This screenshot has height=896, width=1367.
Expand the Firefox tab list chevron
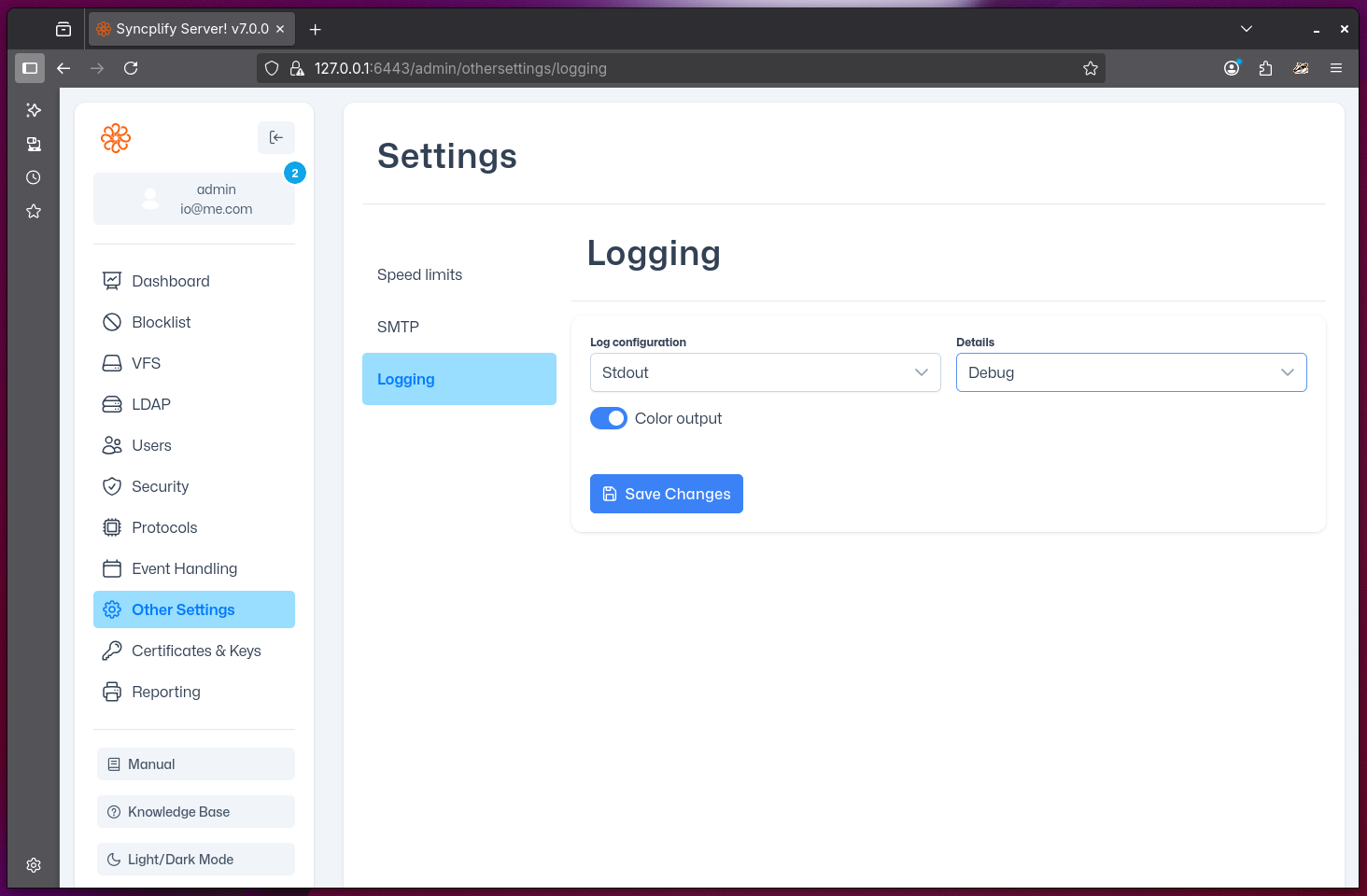(x=1246, y=28)
